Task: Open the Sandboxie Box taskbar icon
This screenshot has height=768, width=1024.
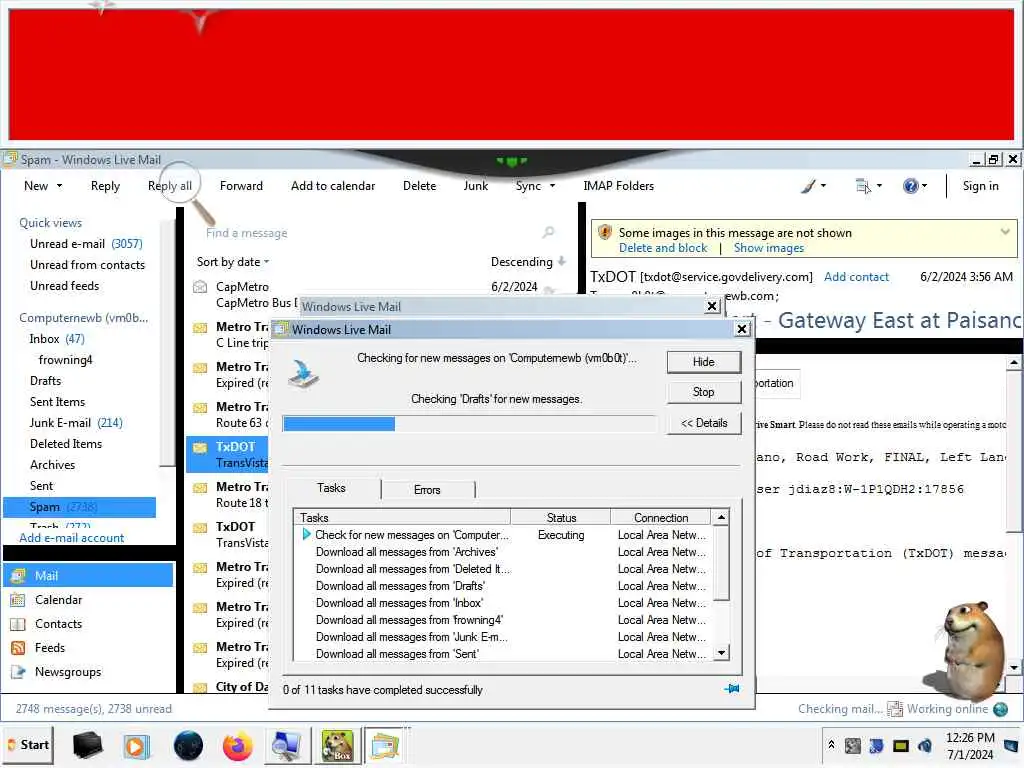Action: click(x=337, y=746)
